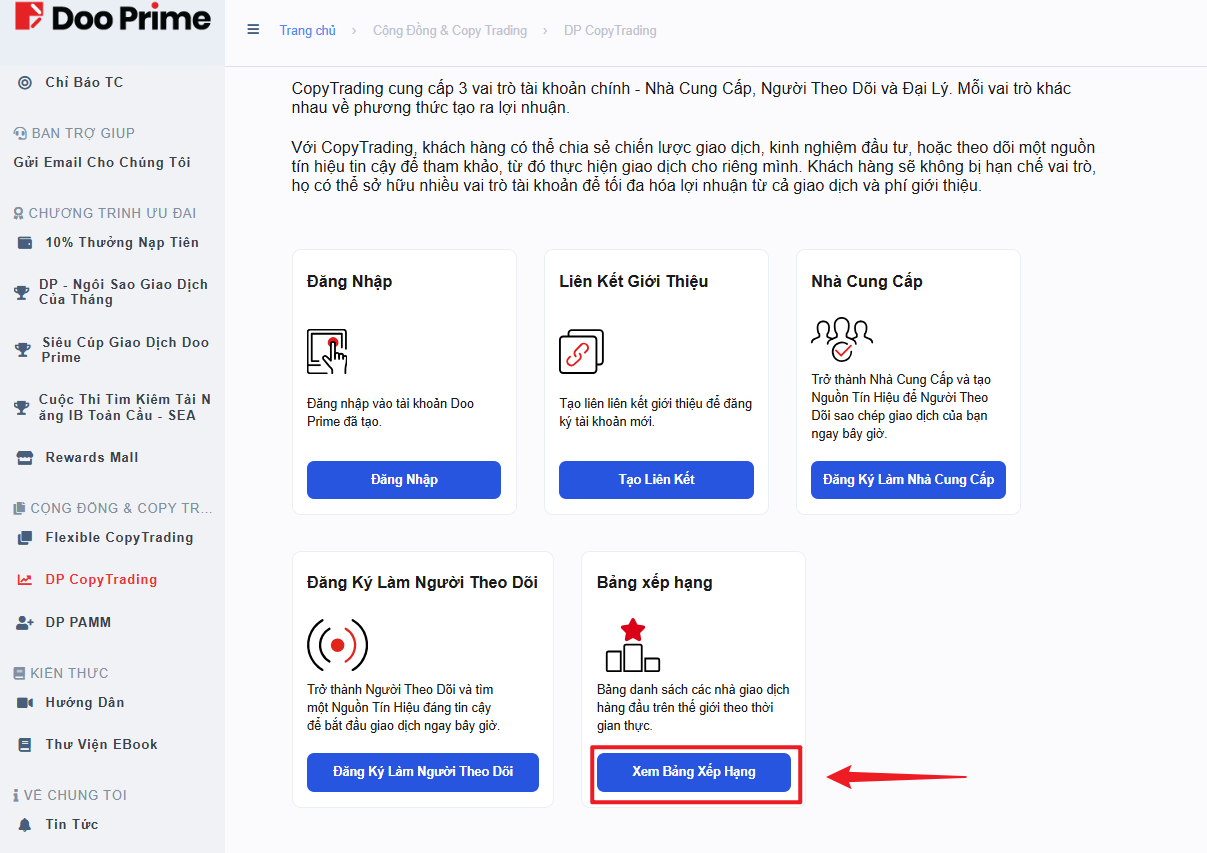Click trophy icon for Cuộc Thi Tìm Kiếm Tài Năng
1207x853 pixels.
coord(21,407)
